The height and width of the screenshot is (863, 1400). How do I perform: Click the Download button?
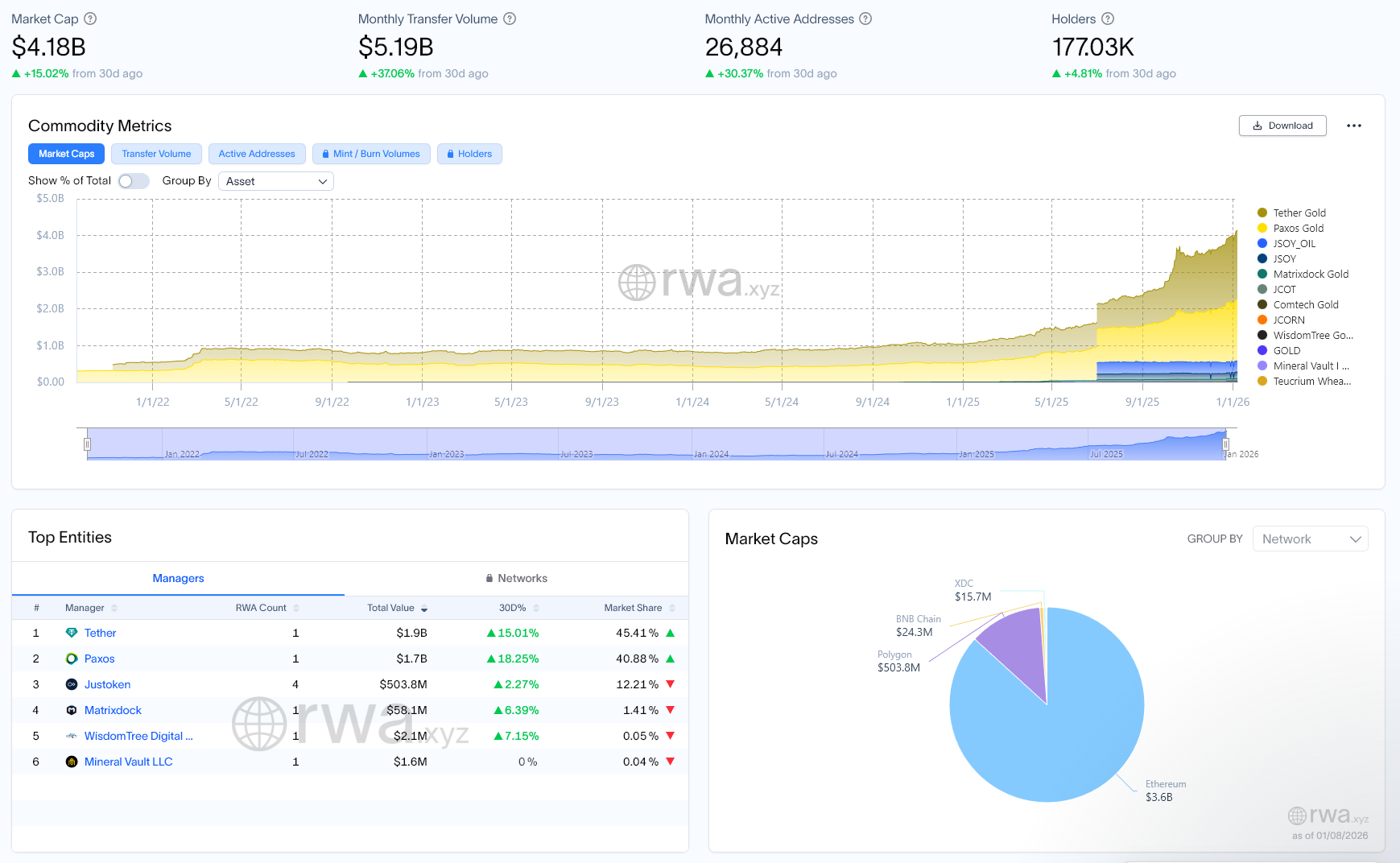click(1282, 126)
